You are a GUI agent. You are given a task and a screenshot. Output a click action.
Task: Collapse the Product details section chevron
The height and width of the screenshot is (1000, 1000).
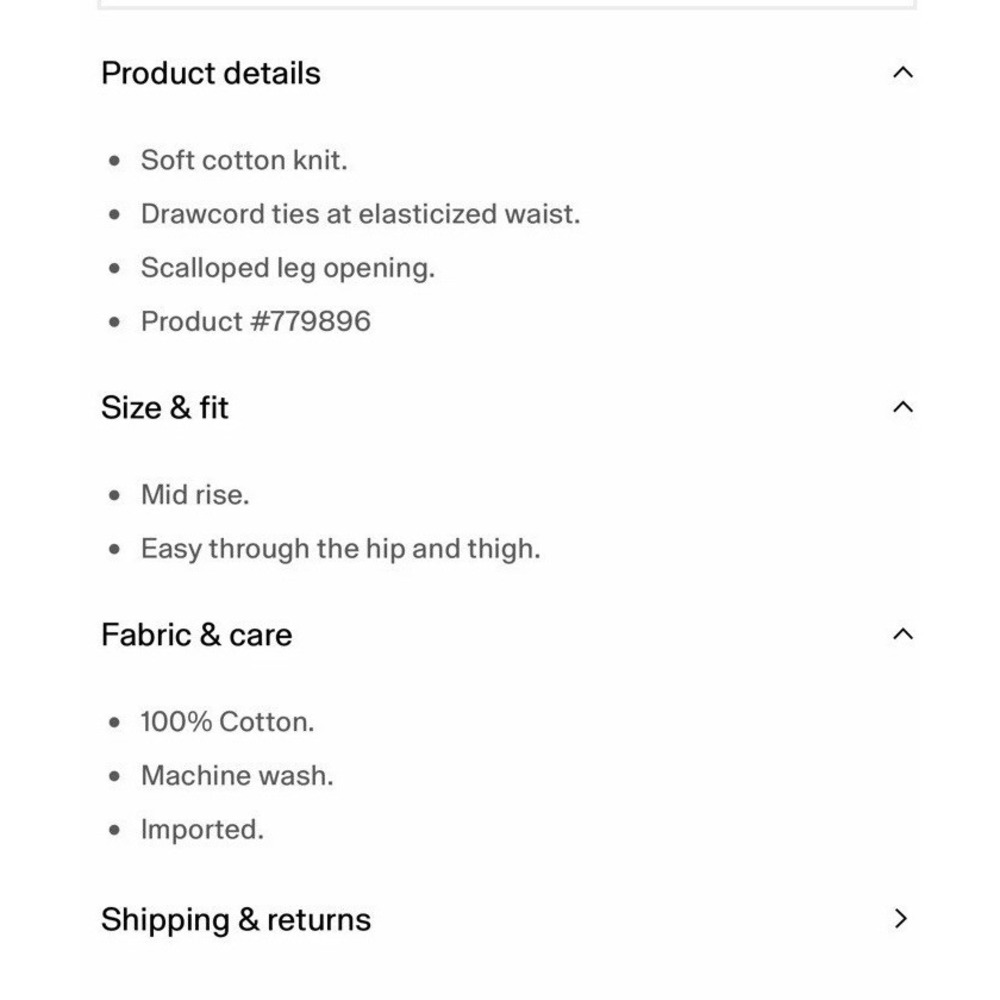[902, 72]
